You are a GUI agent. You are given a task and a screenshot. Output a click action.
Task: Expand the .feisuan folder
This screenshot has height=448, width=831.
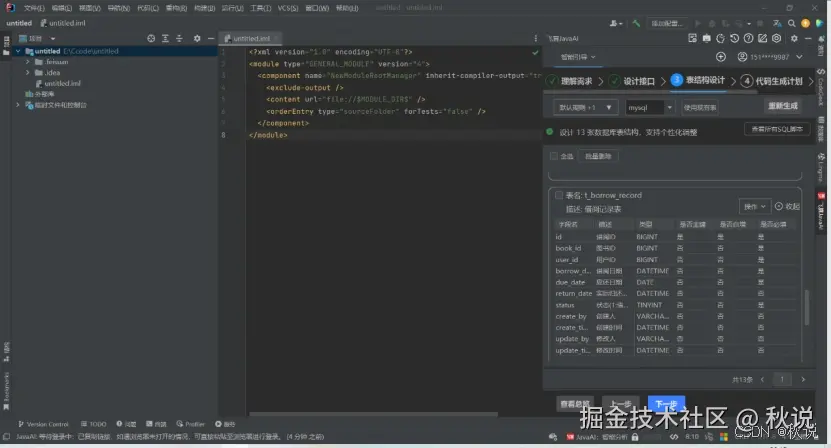pos(28,62)
